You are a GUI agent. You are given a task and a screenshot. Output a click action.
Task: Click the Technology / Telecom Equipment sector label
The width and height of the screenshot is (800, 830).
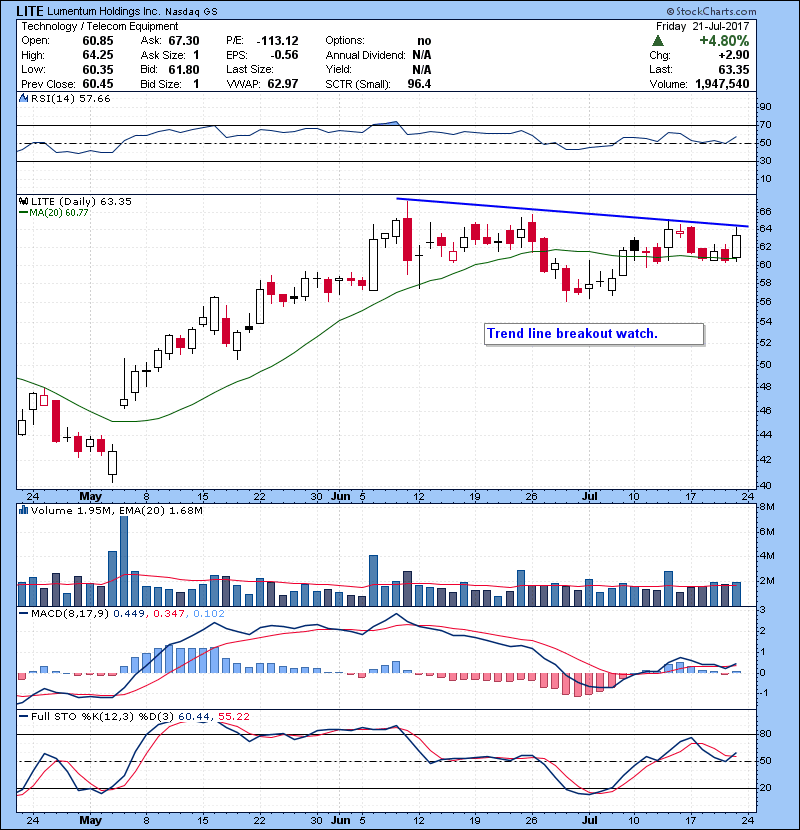pyautogui.click(x=100, y=26)
